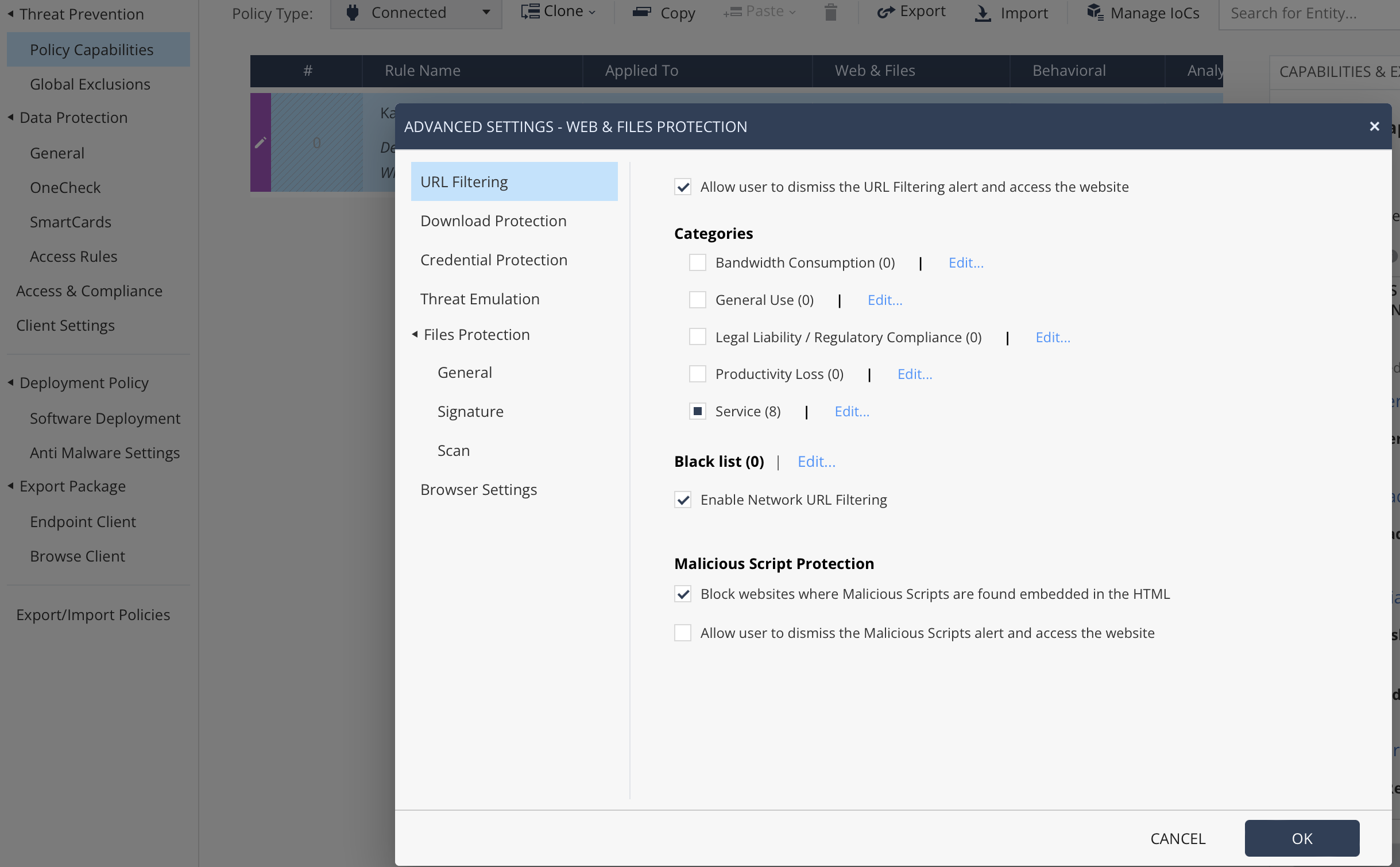Open the Policy Type Connected dropdown
Viewport: 1400px width, 867px height.
coord(416,13)
